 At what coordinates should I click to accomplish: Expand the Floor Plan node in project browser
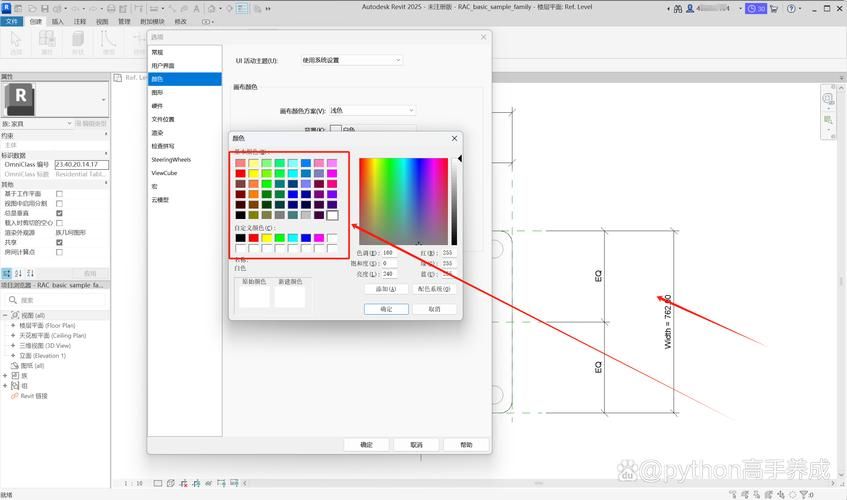(x=13, y=326)
